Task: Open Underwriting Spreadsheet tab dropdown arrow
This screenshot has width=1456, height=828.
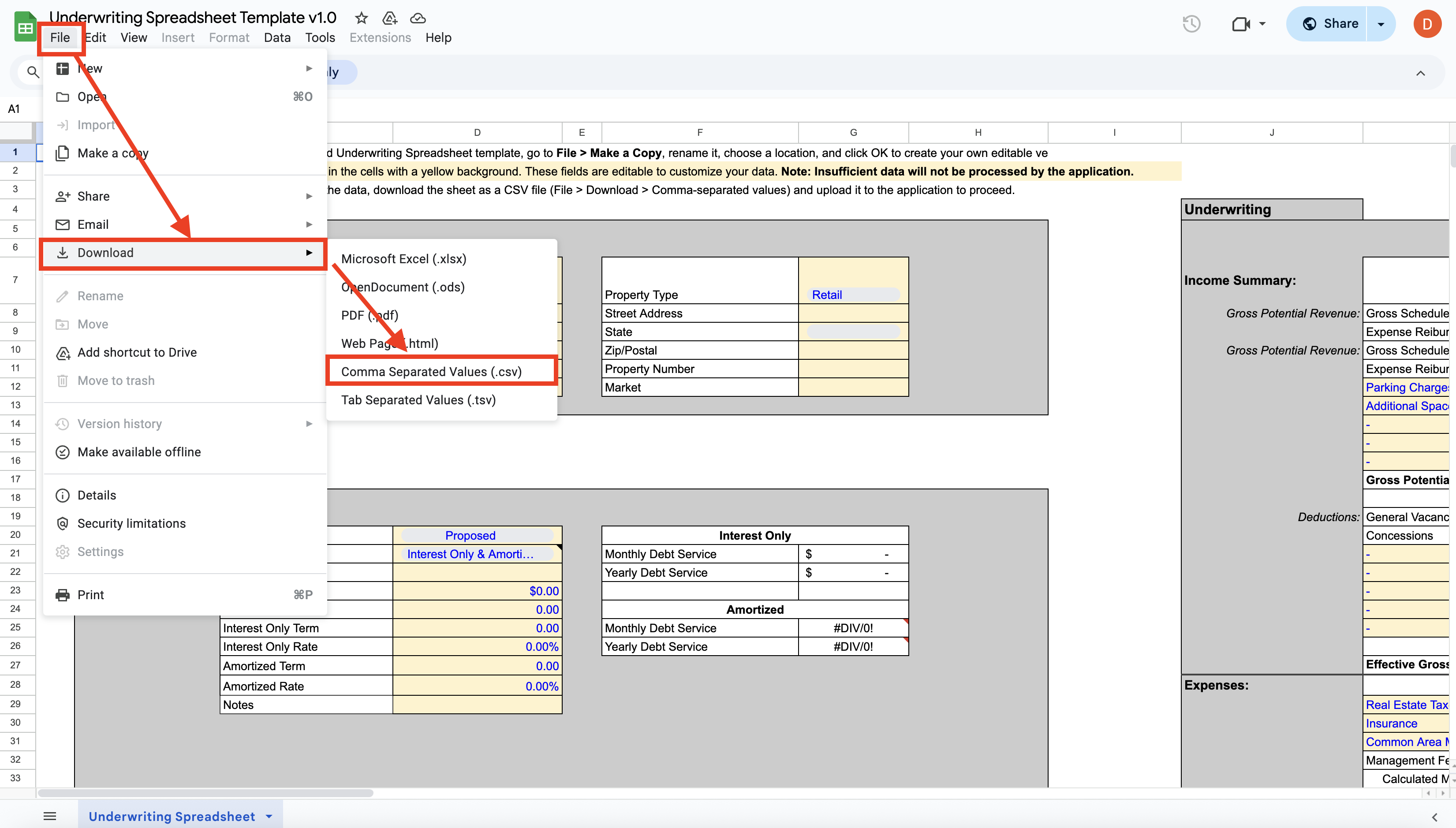Action: [269, 817]
